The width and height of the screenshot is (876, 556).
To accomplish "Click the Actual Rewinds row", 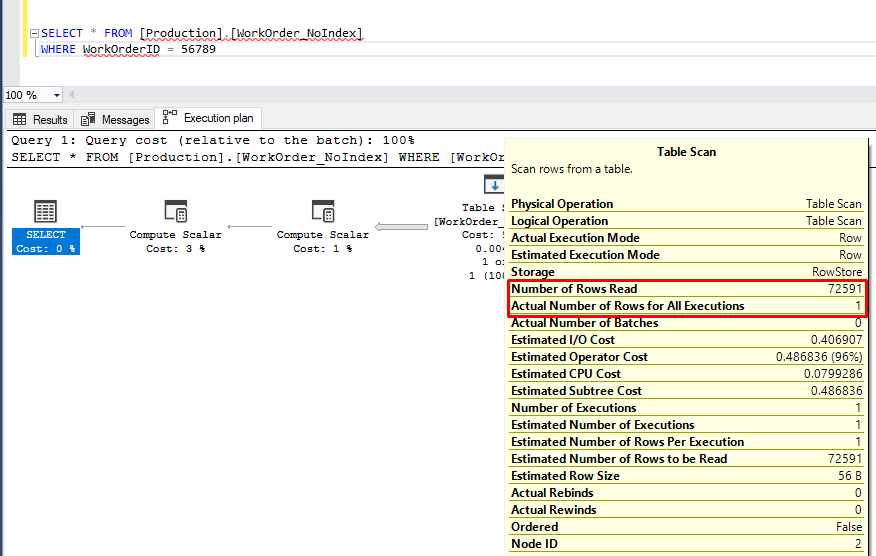I will point(686,510).
